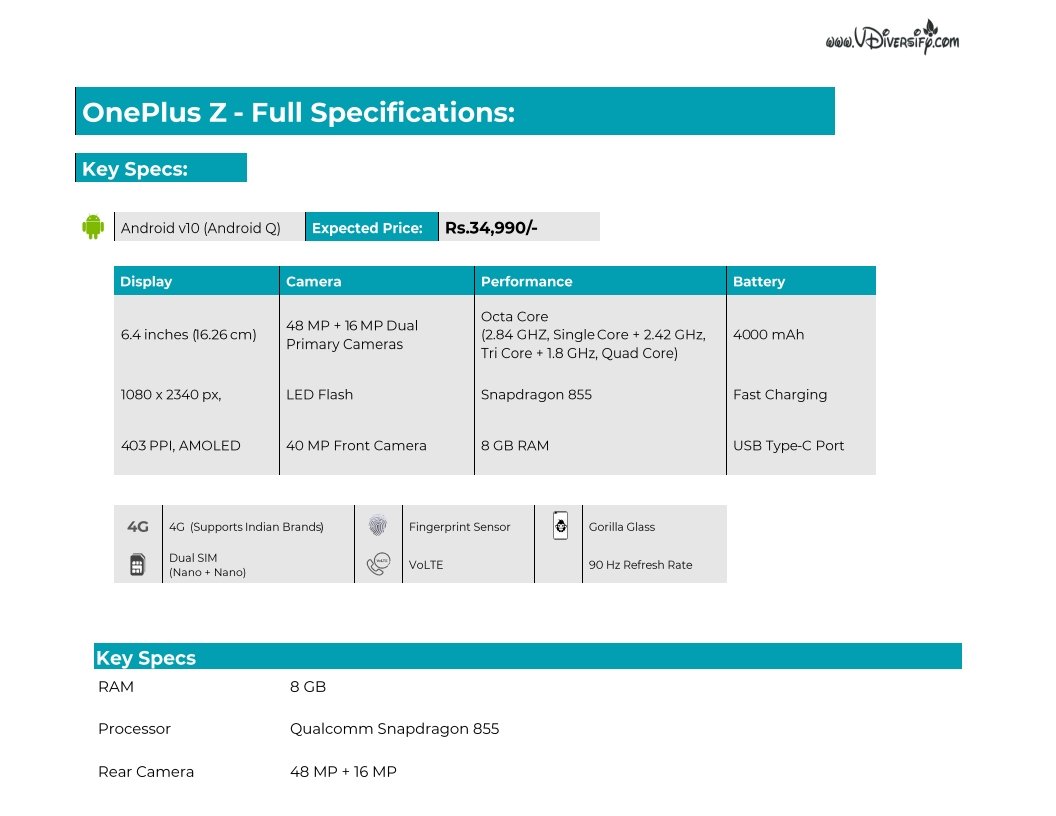
Task: Click the Octa Core processor description
Action: pyautogui.click(x=593, y=335)
